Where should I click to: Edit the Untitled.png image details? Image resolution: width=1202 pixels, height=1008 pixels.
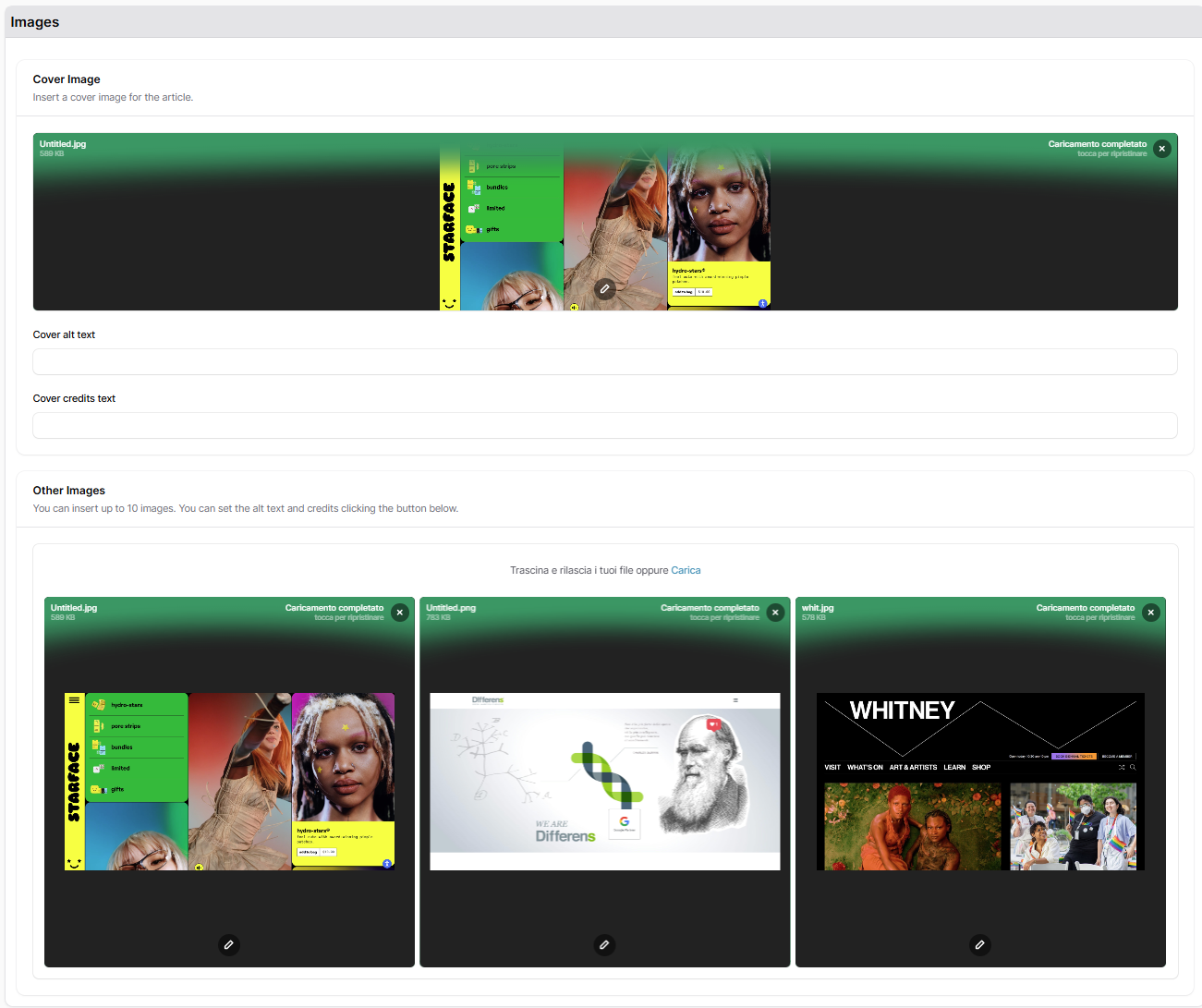click(604, 944)
